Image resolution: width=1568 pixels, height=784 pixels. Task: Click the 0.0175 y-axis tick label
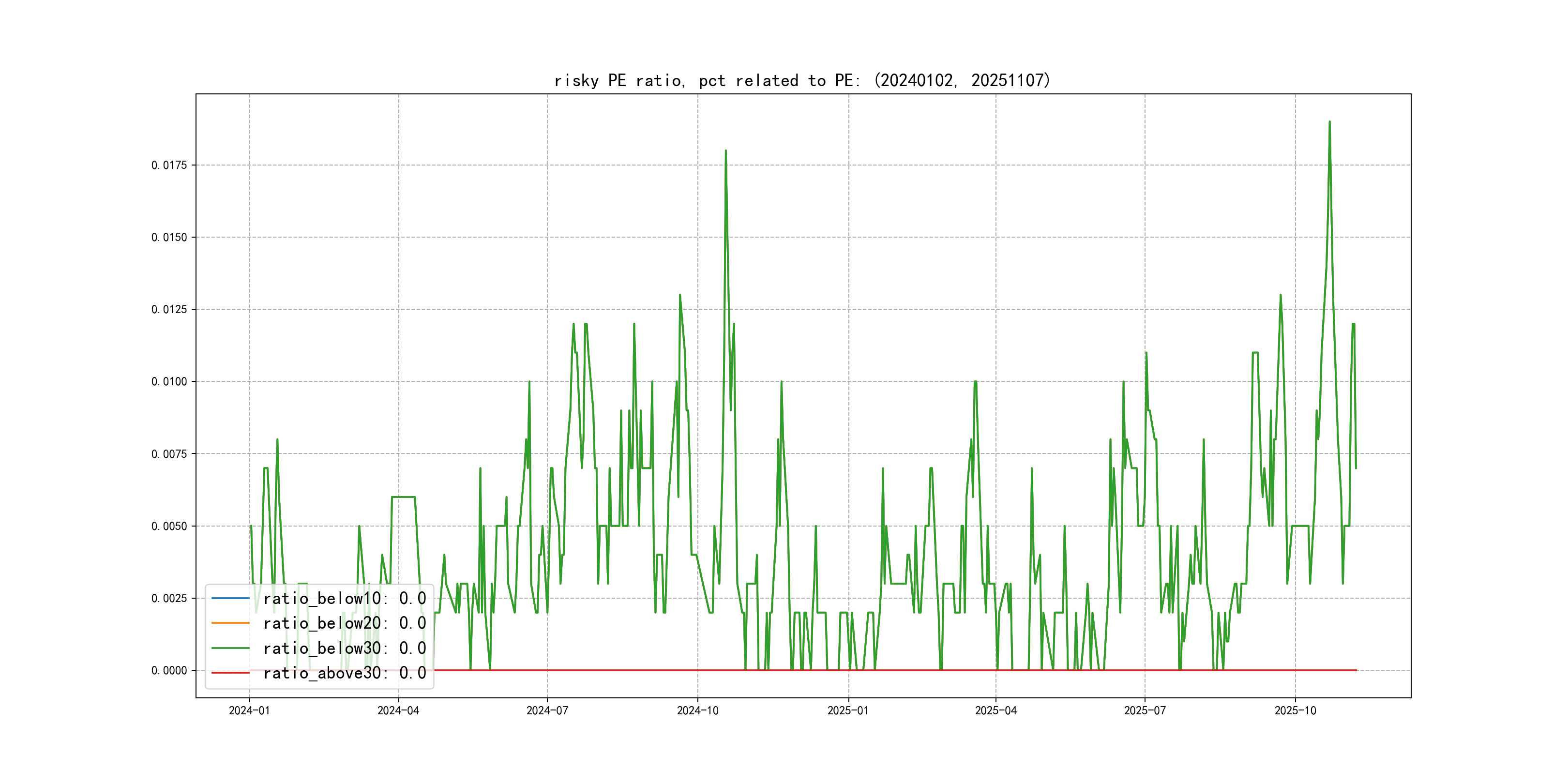click(169, 165)
